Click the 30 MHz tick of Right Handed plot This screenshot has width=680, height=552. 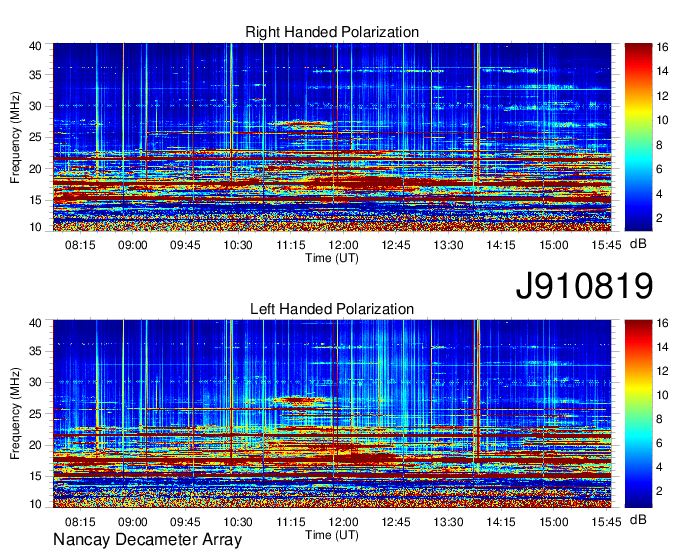coord(35,106)
